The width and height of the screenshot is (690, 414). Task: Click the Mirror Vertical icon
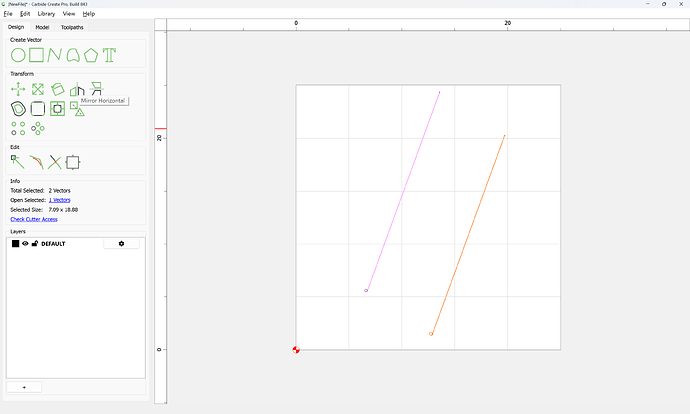click(x=96, y=89)
